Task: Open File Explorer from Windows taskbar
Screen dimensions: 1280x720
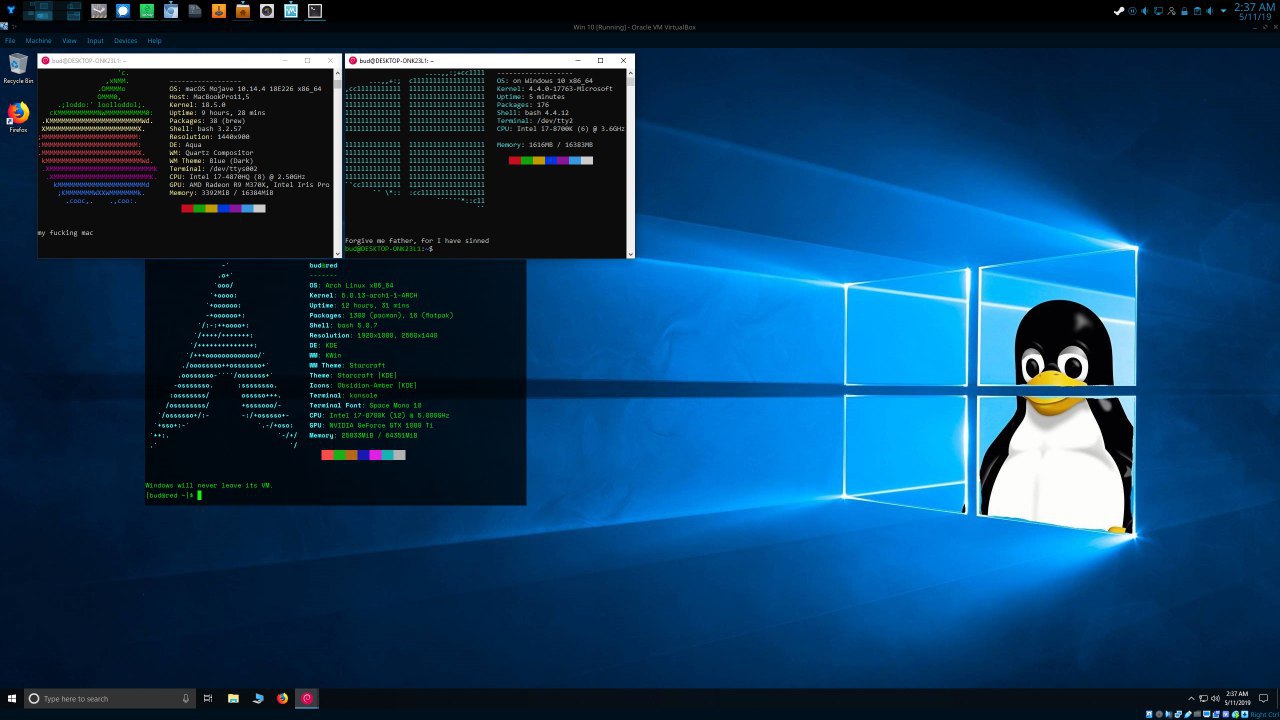Action: point(233,698)
